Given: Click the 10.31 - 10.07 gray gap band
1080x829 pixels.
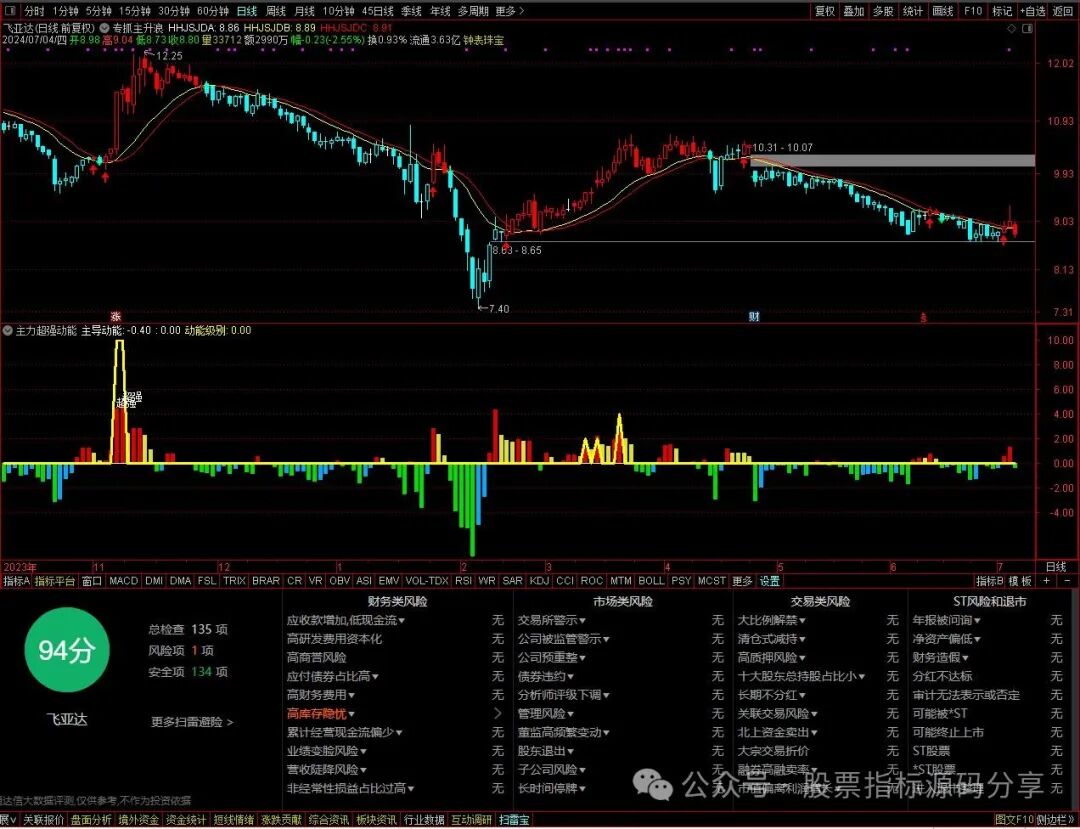Looking at the screenshot, I should 893,160.
